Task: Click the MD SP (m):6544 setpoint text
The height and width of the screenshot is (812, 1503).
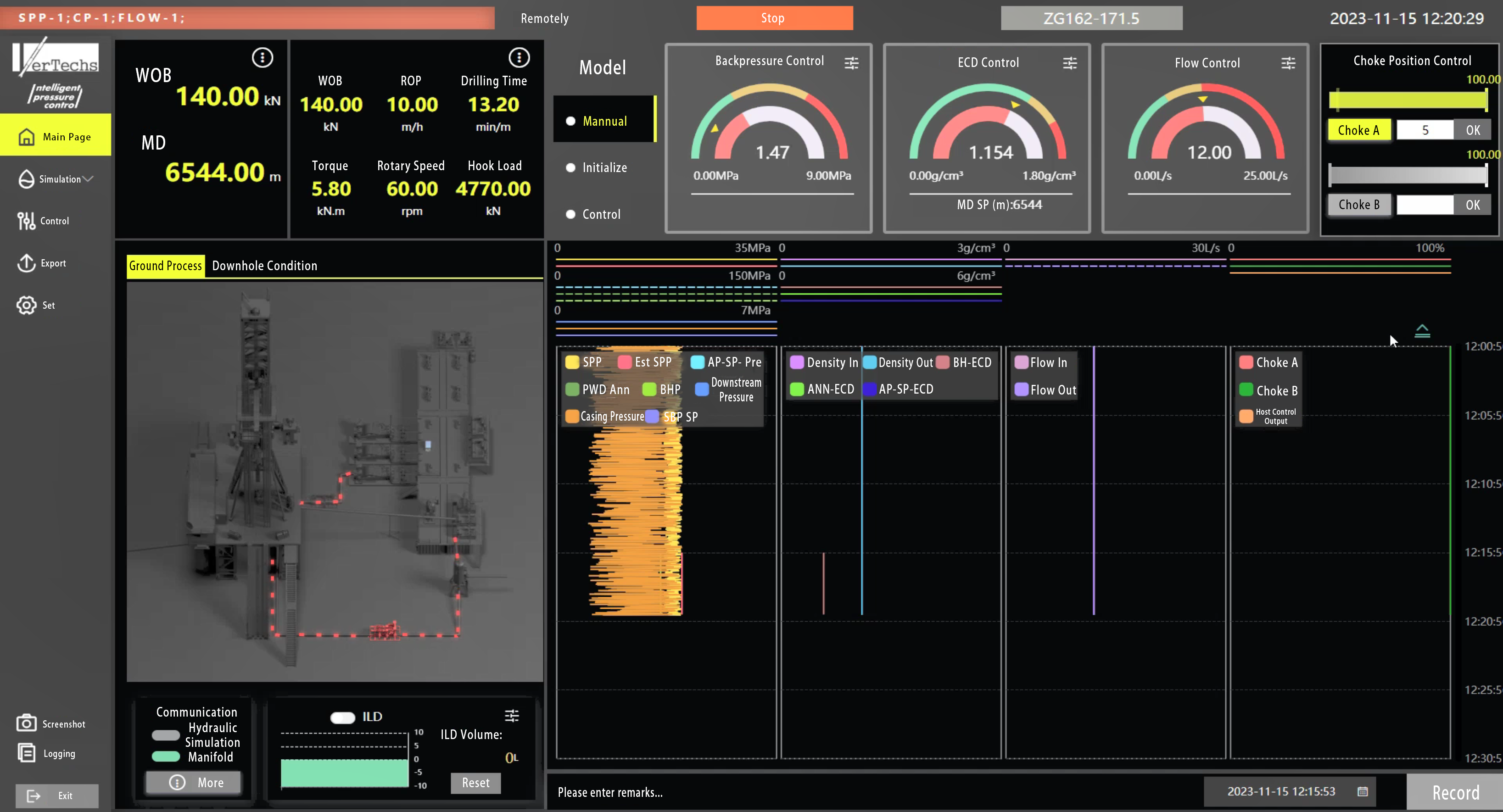Action: 999,204
